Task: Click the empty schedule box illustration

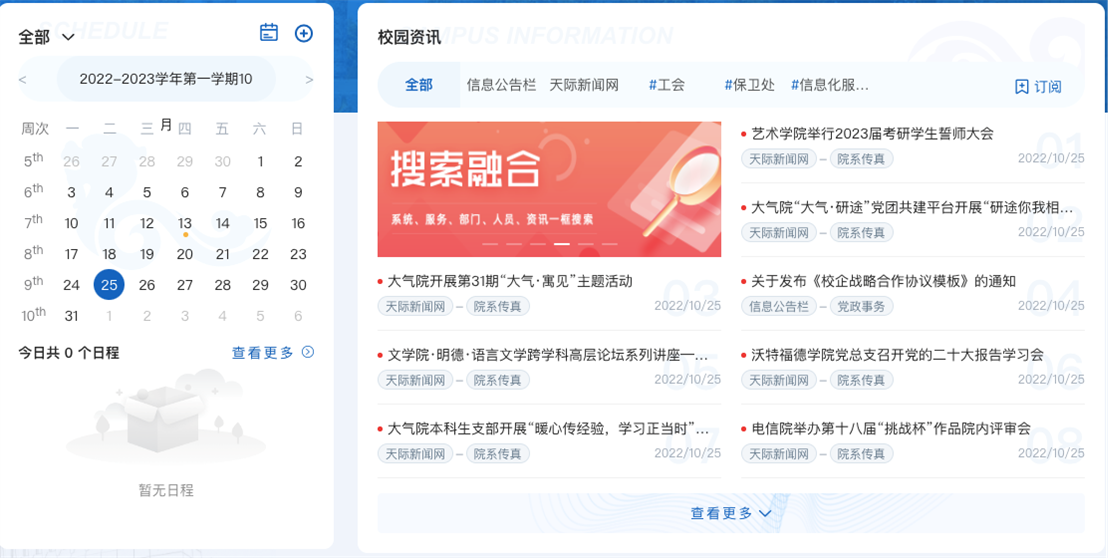Action: click(165, 420)
